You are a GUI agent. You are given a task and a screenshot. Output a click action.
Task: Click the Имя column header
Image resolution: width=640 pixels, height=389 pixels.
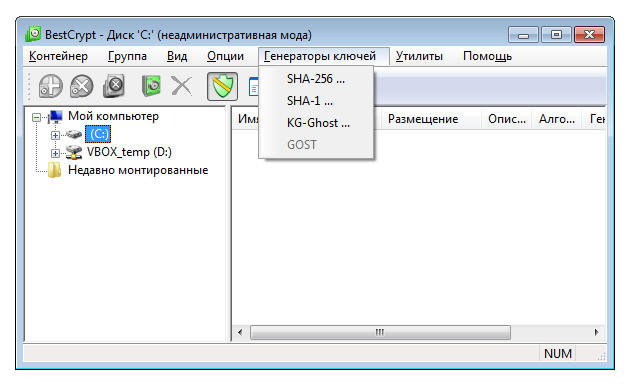[246, 119]
